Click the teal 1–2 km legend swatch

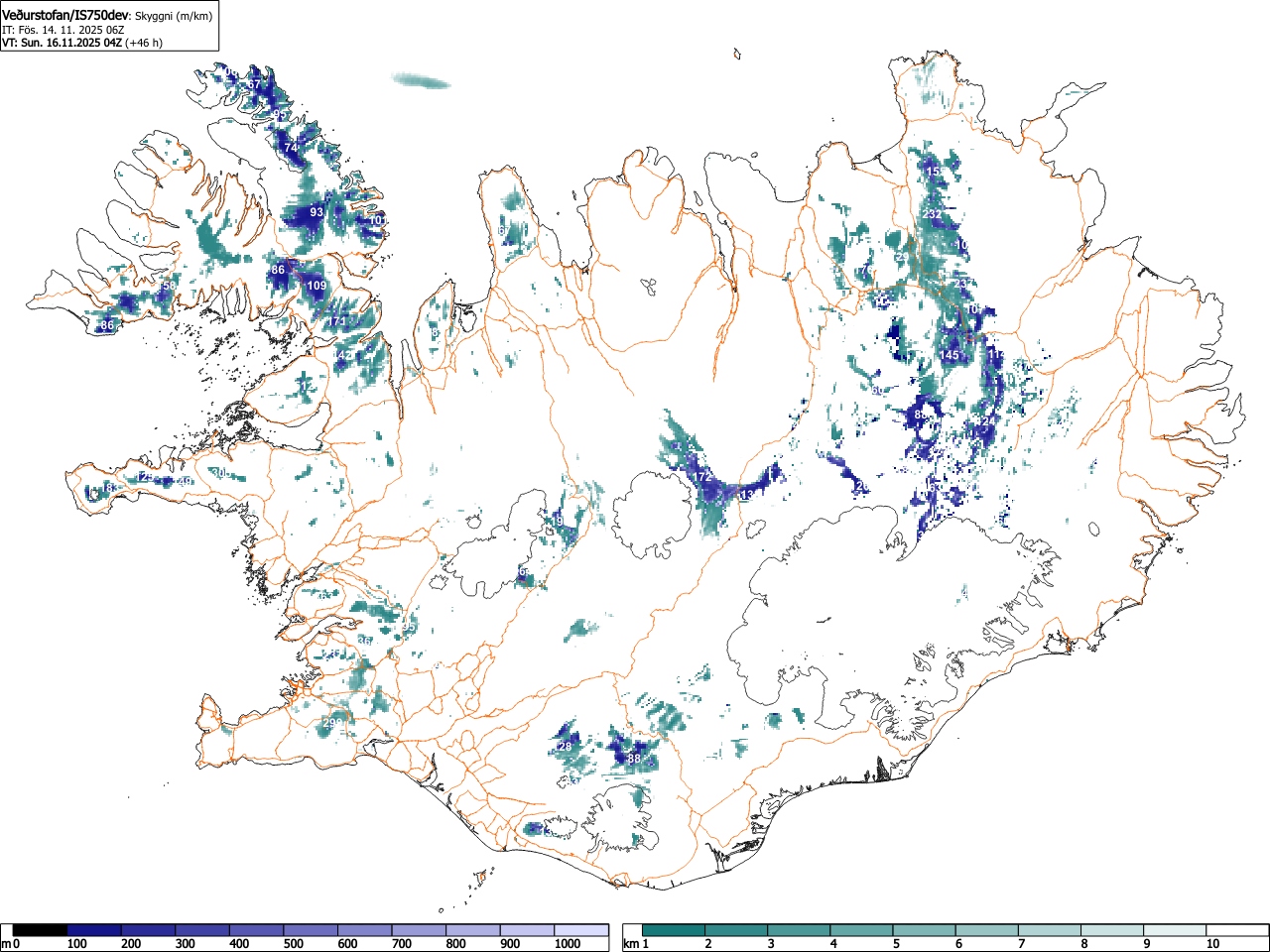pyautogui.click(x=675, y=930)
